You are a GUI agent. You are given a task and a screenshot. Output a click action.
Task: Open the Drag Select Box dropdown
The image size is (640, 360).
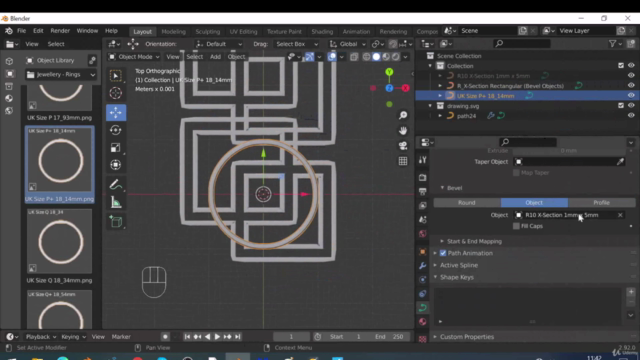pyautogui.click(x=296, y=44)
